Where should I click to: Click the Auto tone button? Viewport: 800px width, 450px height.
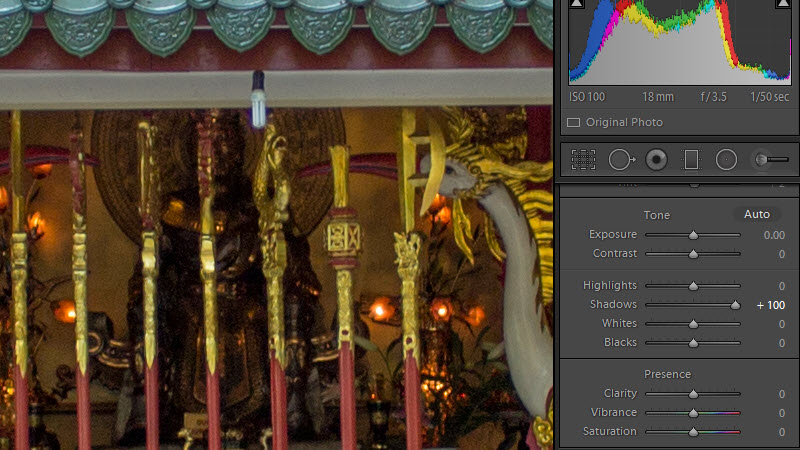pyautogui.click(x=757, y=214)
